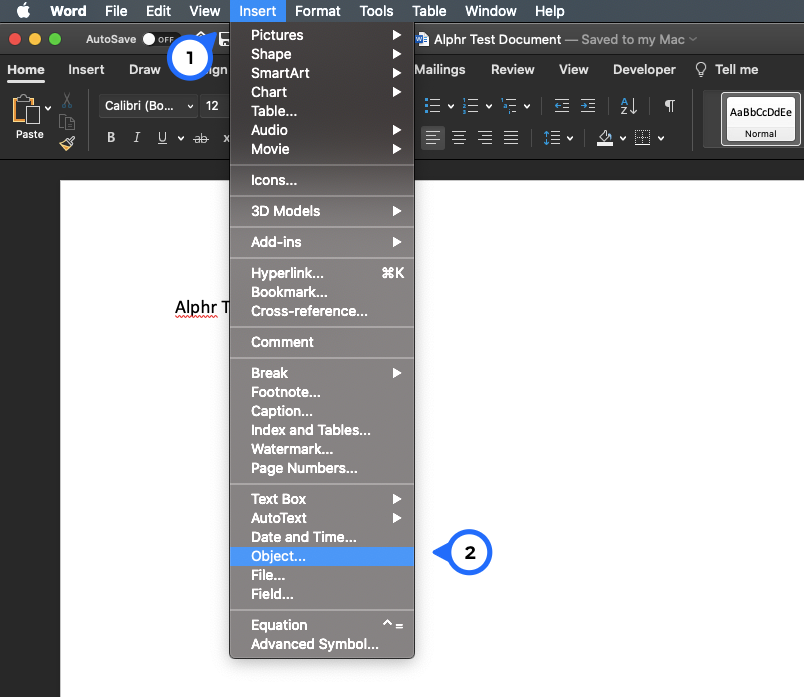Select Object... from the Insert menu
The image size is (804, 697).
pos(279,556)
